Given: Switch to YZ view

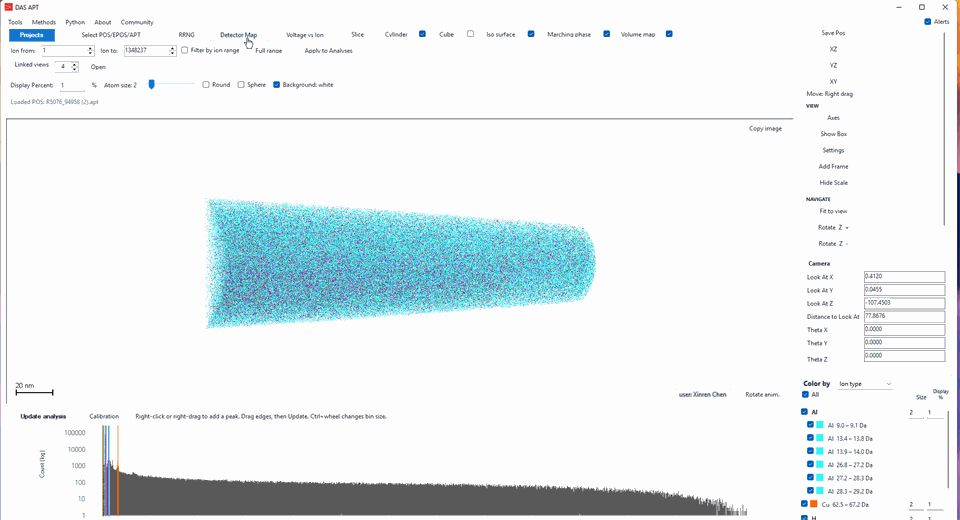Looking at the screenshot, I should (833, 66).
